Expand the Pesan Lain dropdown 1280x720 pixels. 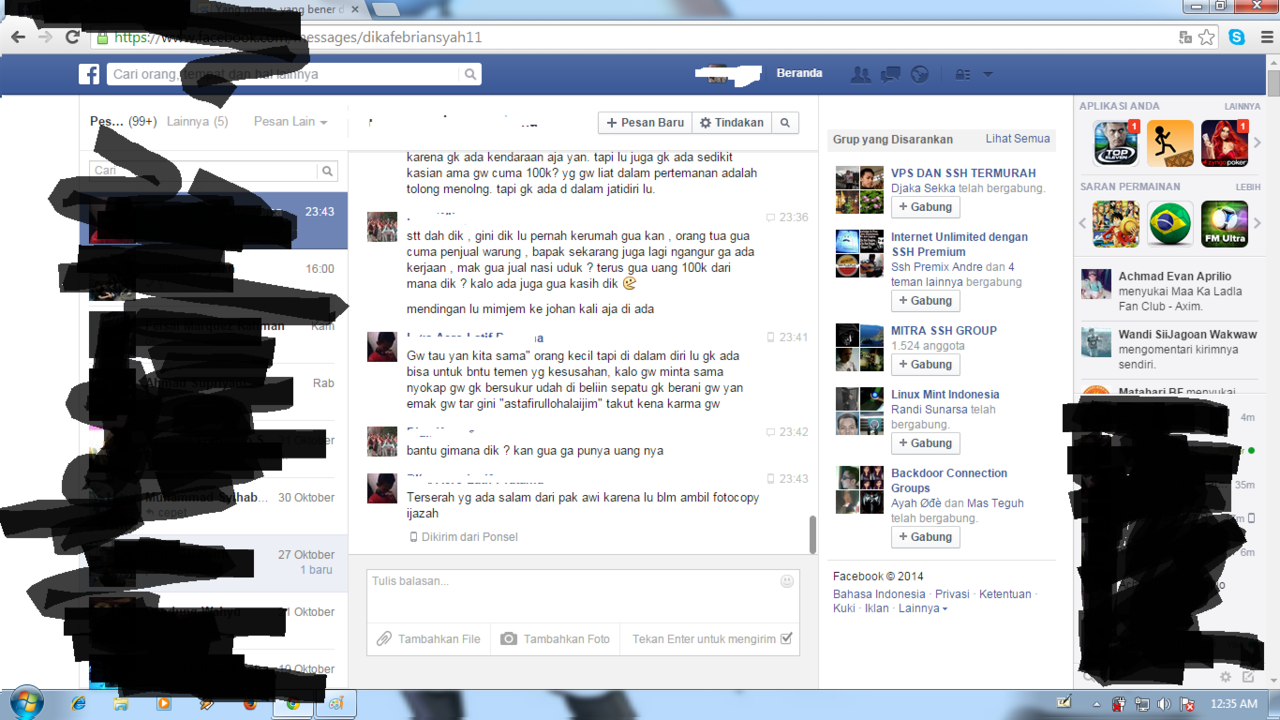[291, 122]
